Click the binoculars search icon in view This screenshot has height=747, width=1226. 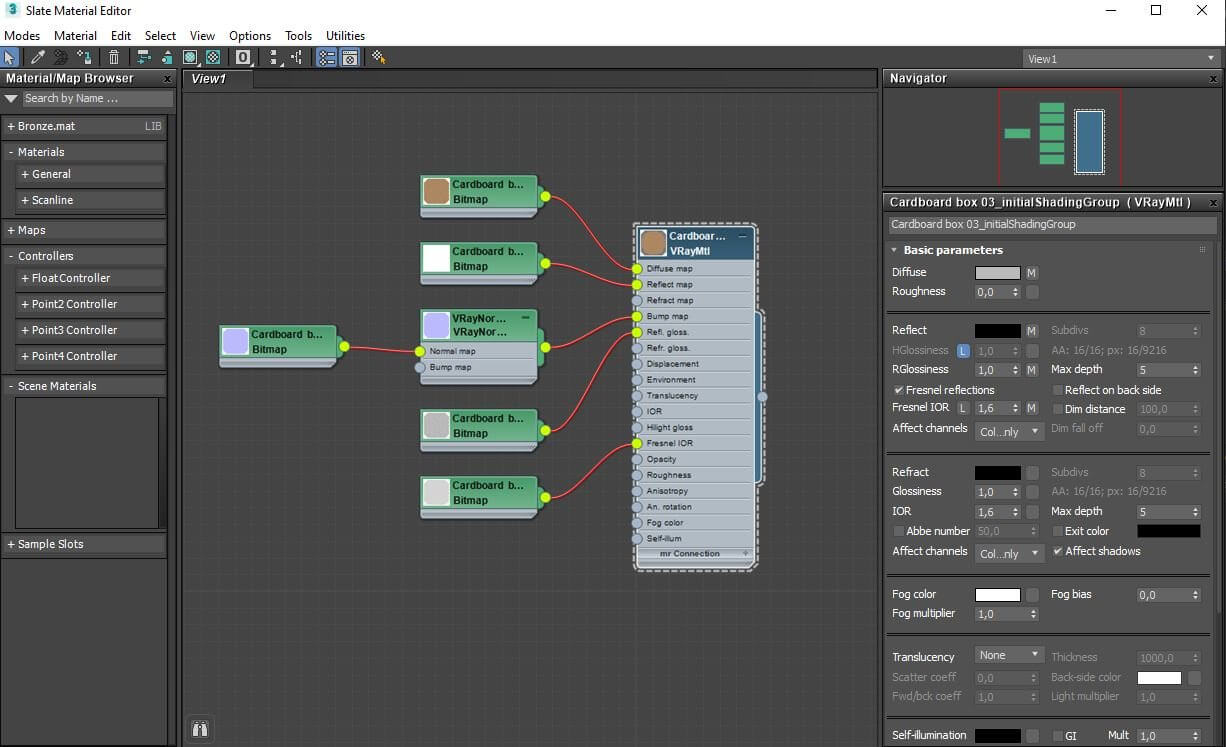(x=200, y=729)
